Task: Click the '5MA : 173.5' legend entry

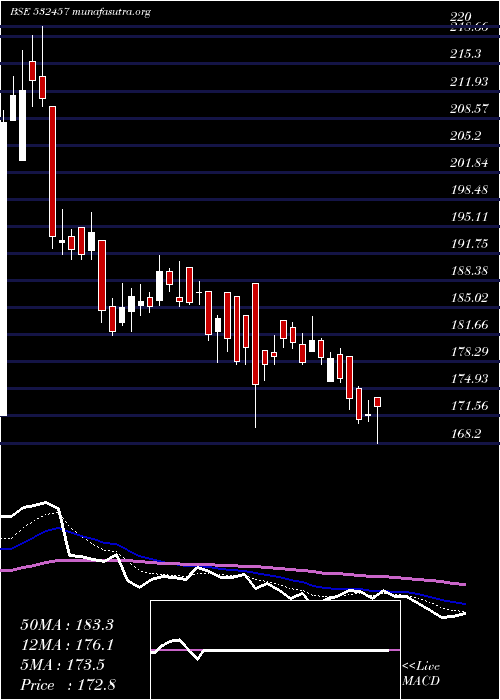Action: coord(62,665)
